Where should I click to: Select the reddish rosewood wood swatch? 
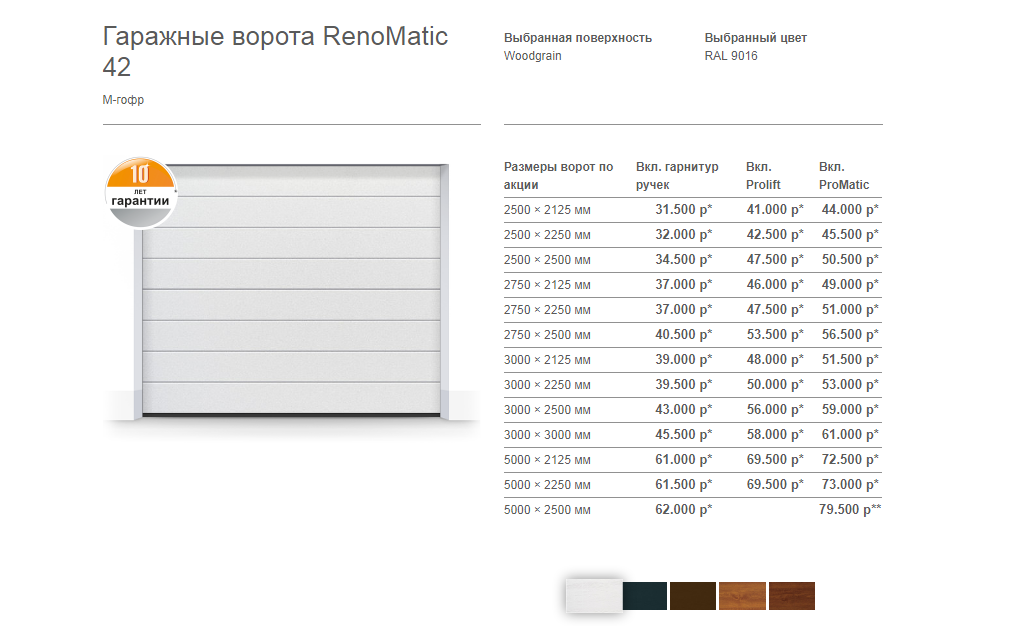click(792, 596)
